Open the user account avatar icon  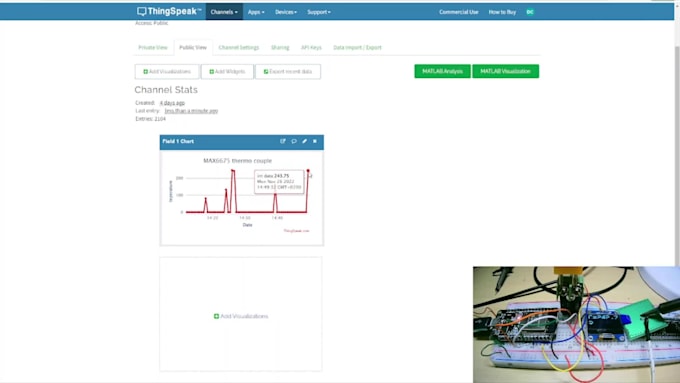pyautogui.click(x=530, y=12)
